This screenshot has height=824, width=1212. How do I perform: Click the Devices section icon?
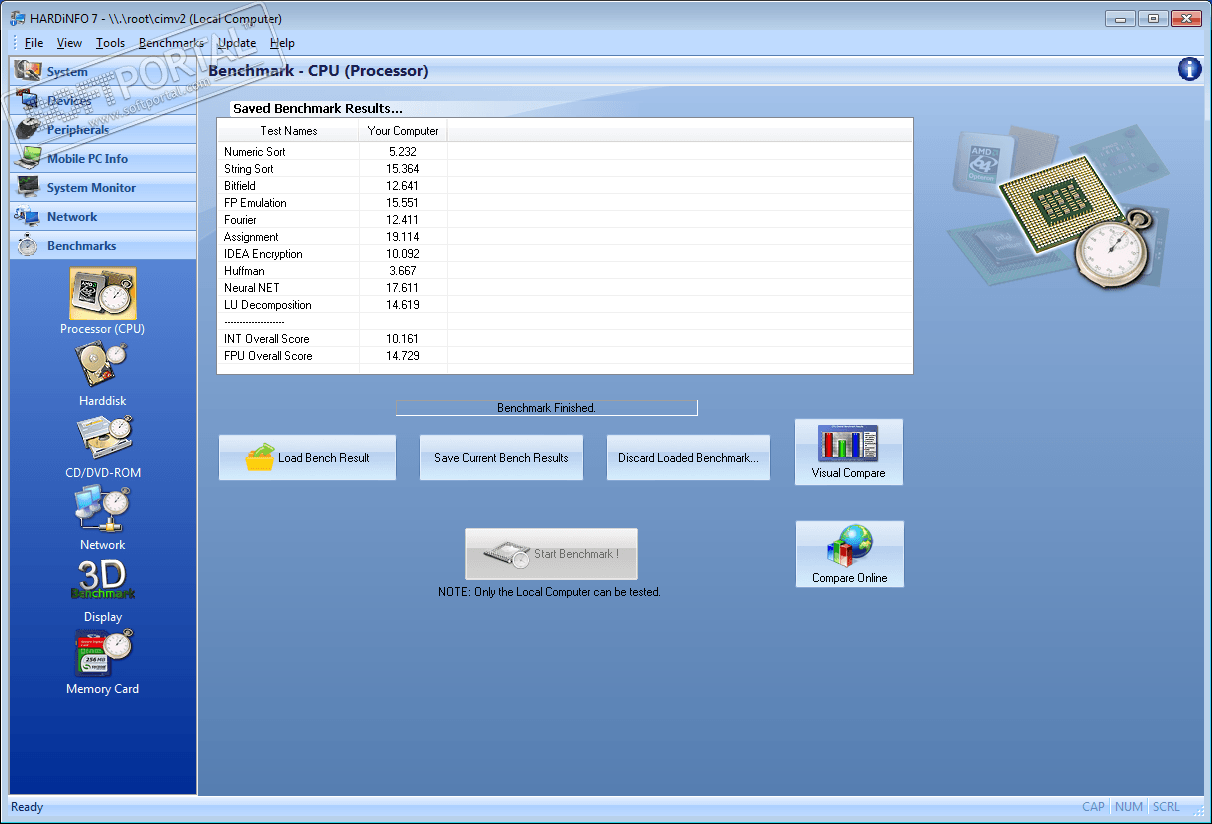pos(29,100)
